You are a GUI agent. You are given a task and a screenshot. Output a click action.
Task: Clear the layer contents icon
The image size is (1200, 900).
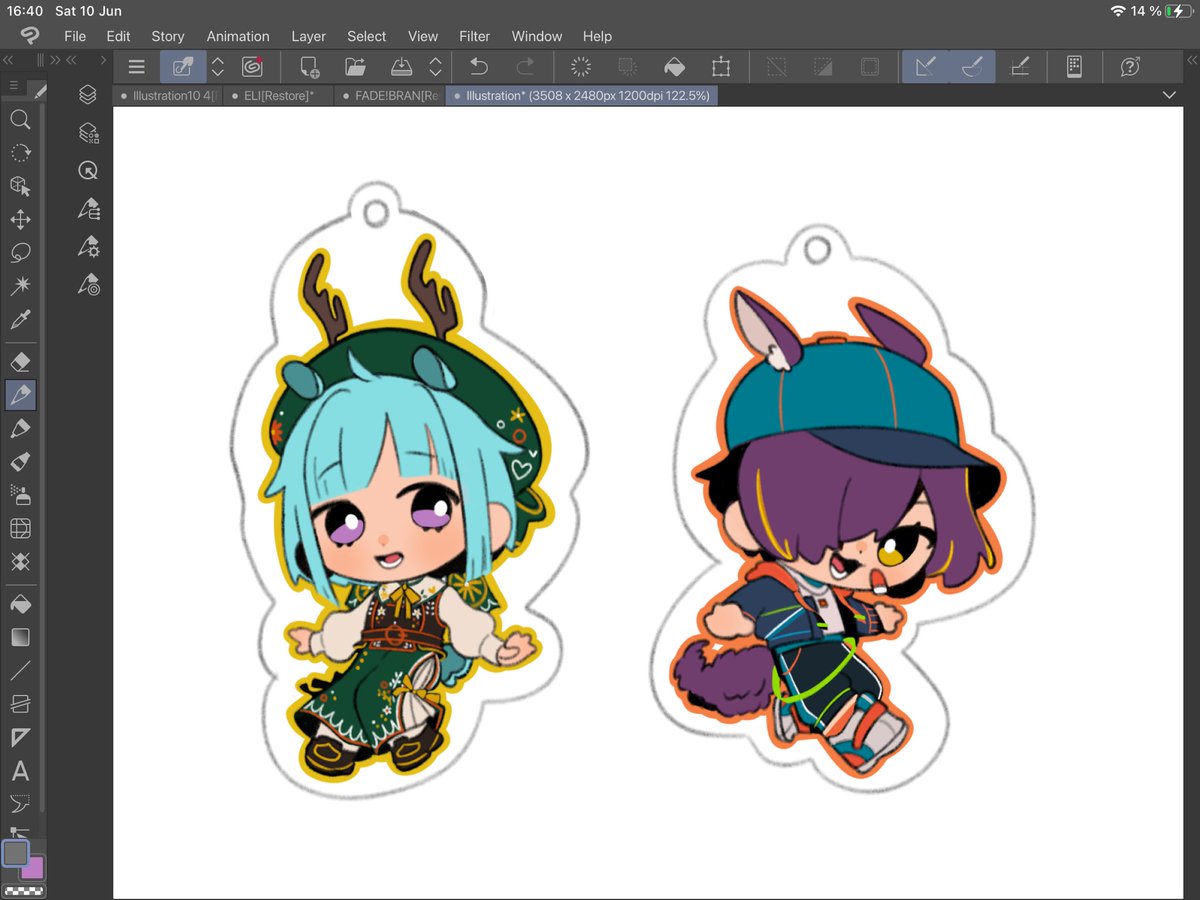click(580, 67)
